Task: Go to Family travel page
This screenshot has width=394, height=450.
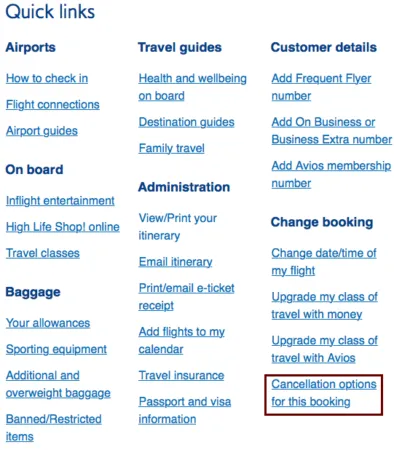Action: tap(172, 148)
